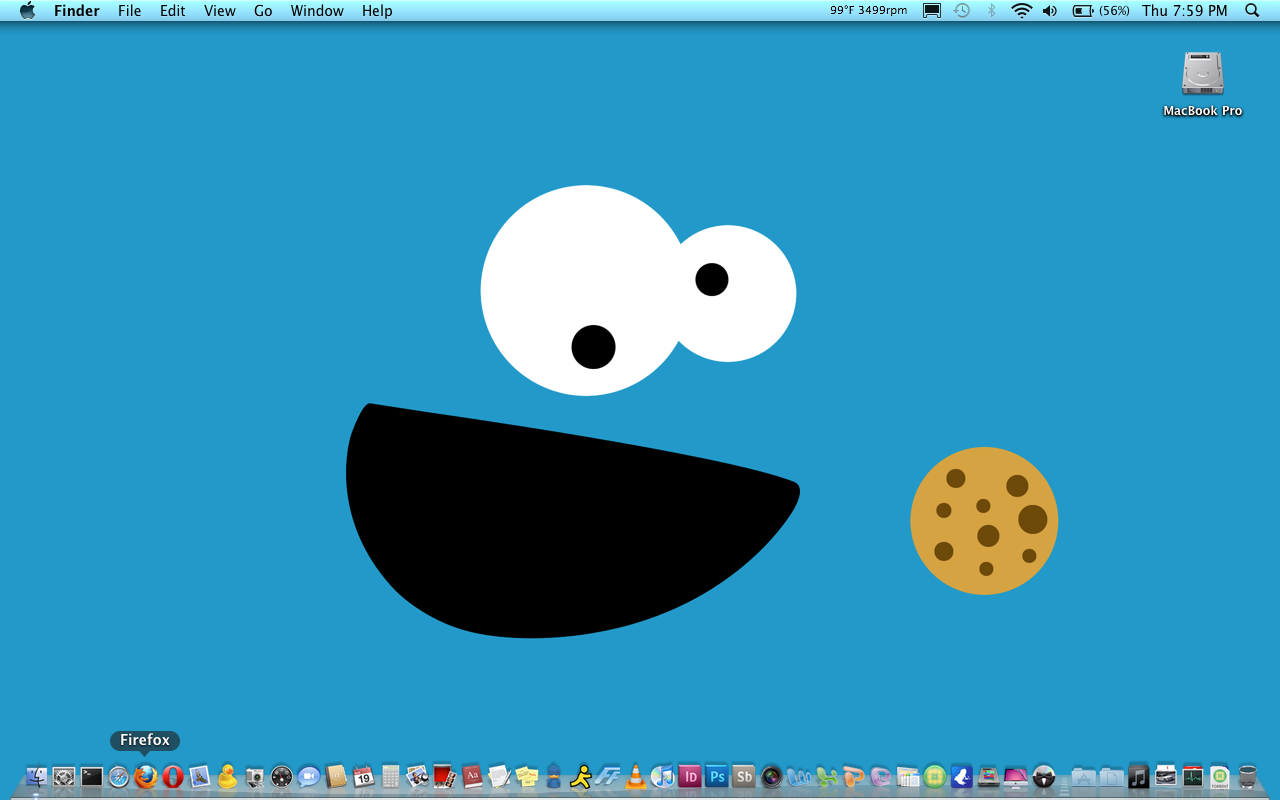The width and height of the screenshot is (1280, 800).
Task: Open Activity Monitor icon in dock
Action: pos(1193,777)
